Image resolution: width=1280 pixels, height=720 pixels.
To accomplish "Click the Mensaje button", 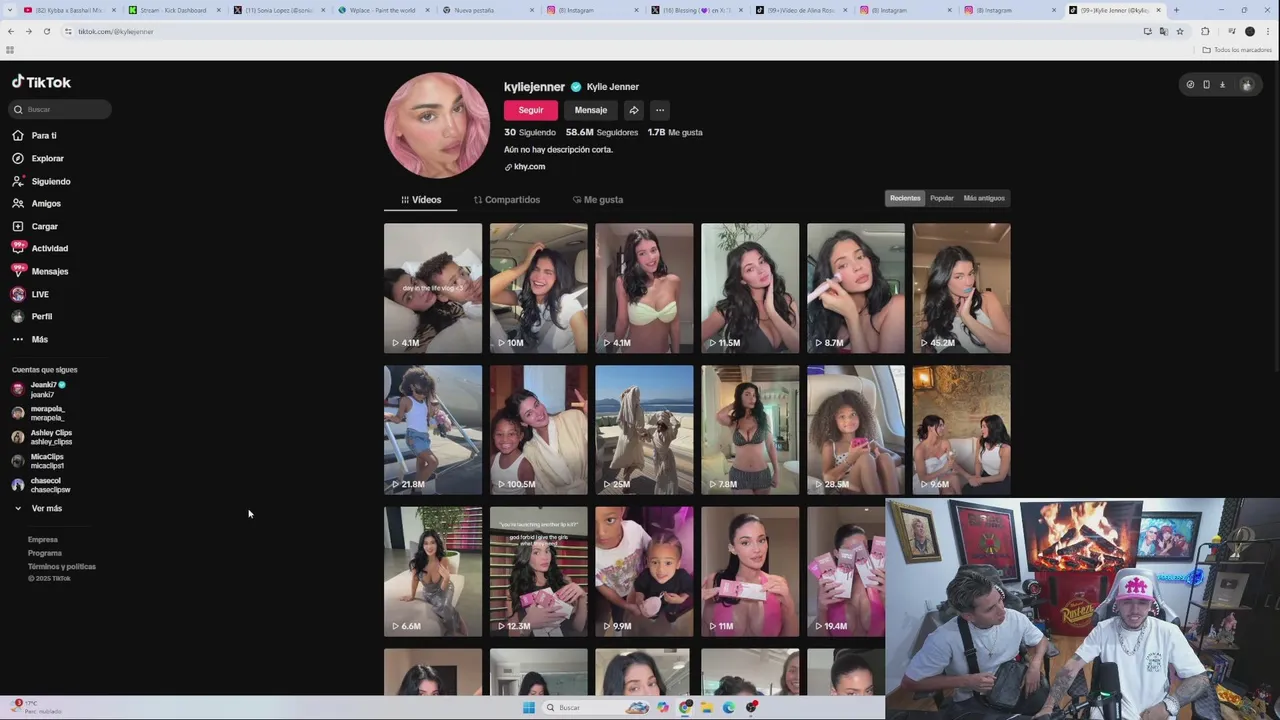I will [591, 110].
